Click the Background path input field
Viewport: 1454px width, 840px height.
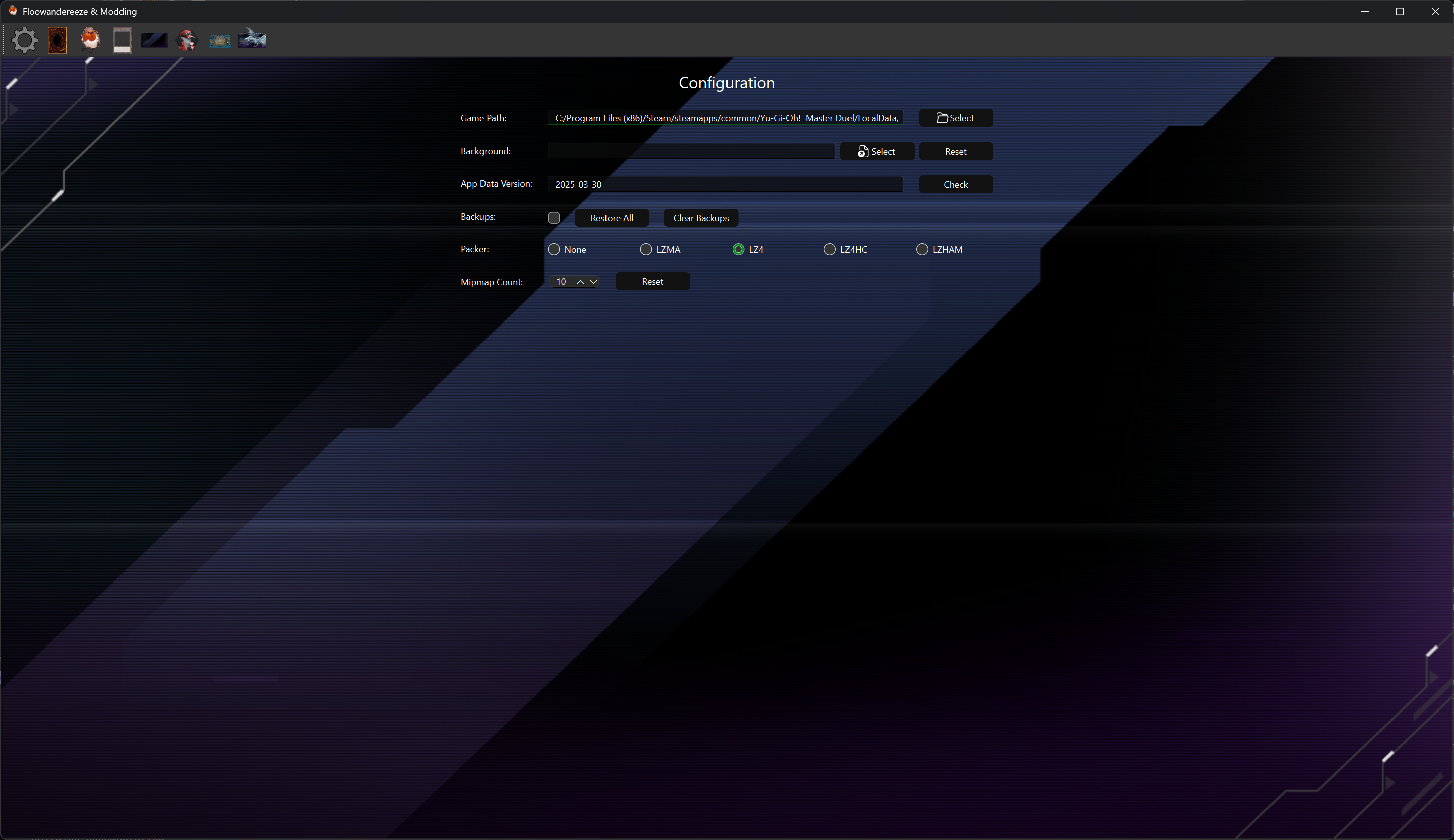[691, 151]
